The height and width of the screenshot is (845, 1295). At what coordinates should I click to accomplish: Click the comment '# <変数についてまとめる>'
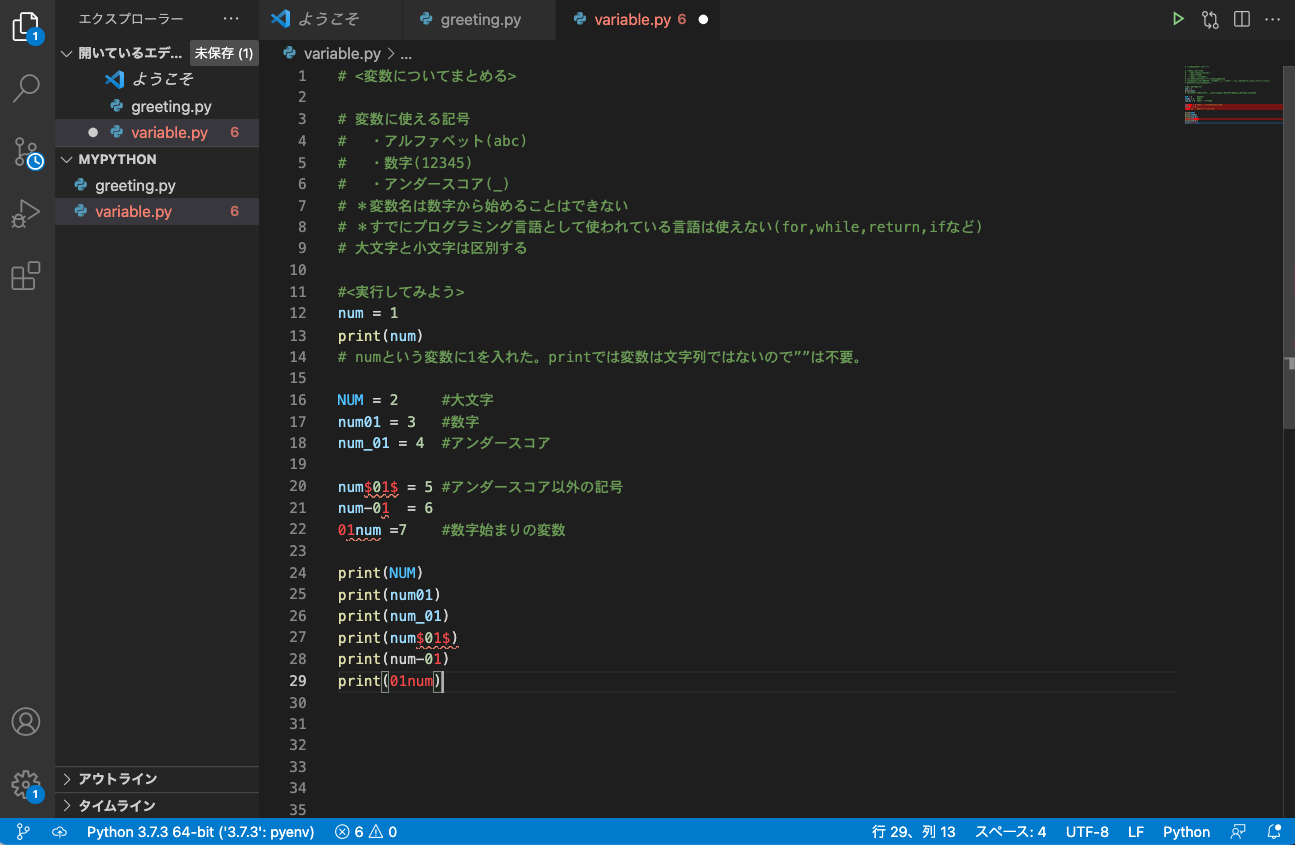click(x=427, y=76)
